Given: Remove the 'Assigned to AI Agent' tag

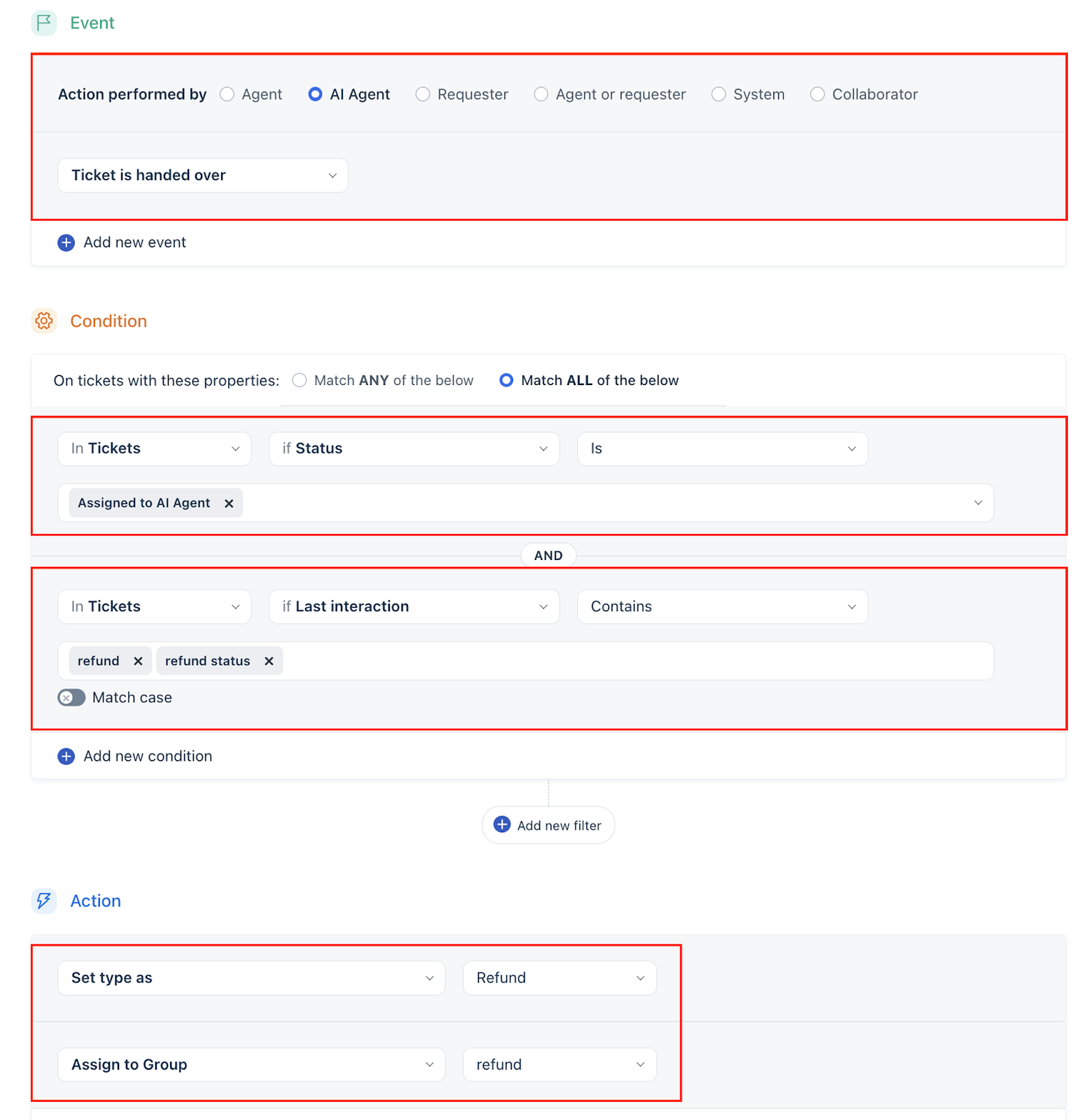Looking at the screenshot, I should [x=229, y=503].
